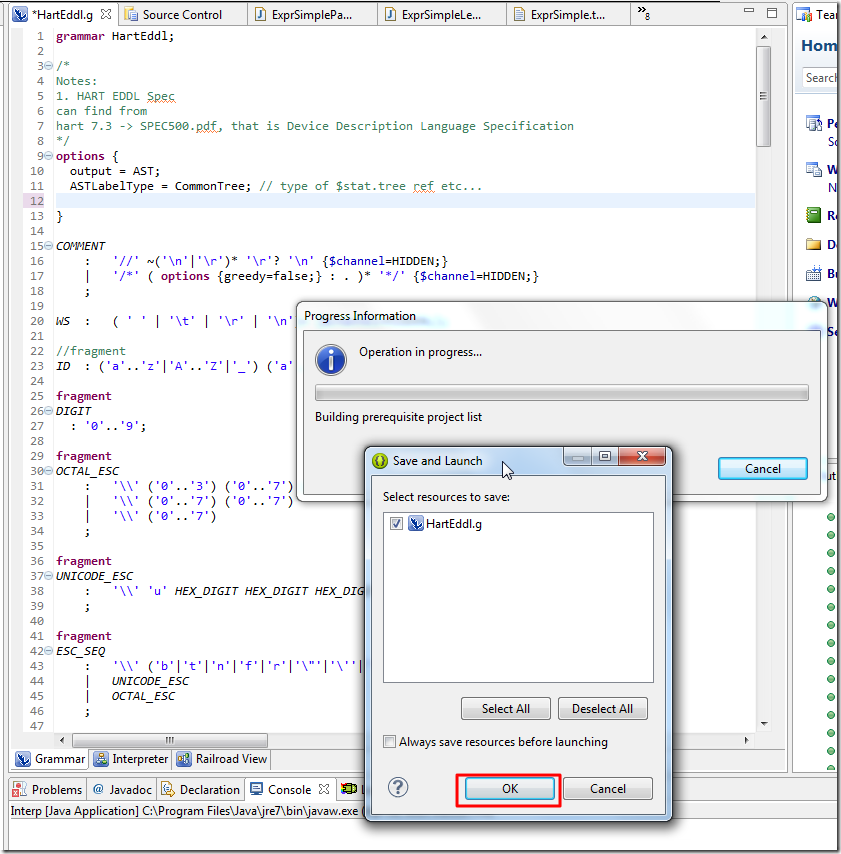Collapse the COMMENT rule at line 15
This screenshot has height=854, width=841.
[x=48, y=246]
